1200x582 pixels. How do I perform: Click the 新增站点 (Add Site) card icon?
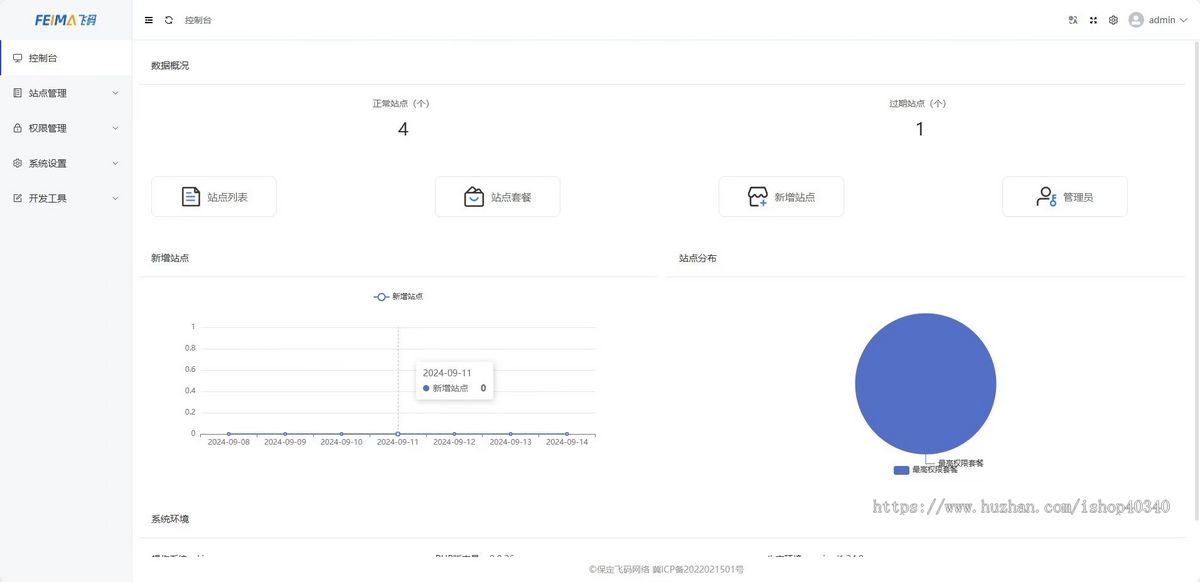pyautogui.click(x=755, y=196)
